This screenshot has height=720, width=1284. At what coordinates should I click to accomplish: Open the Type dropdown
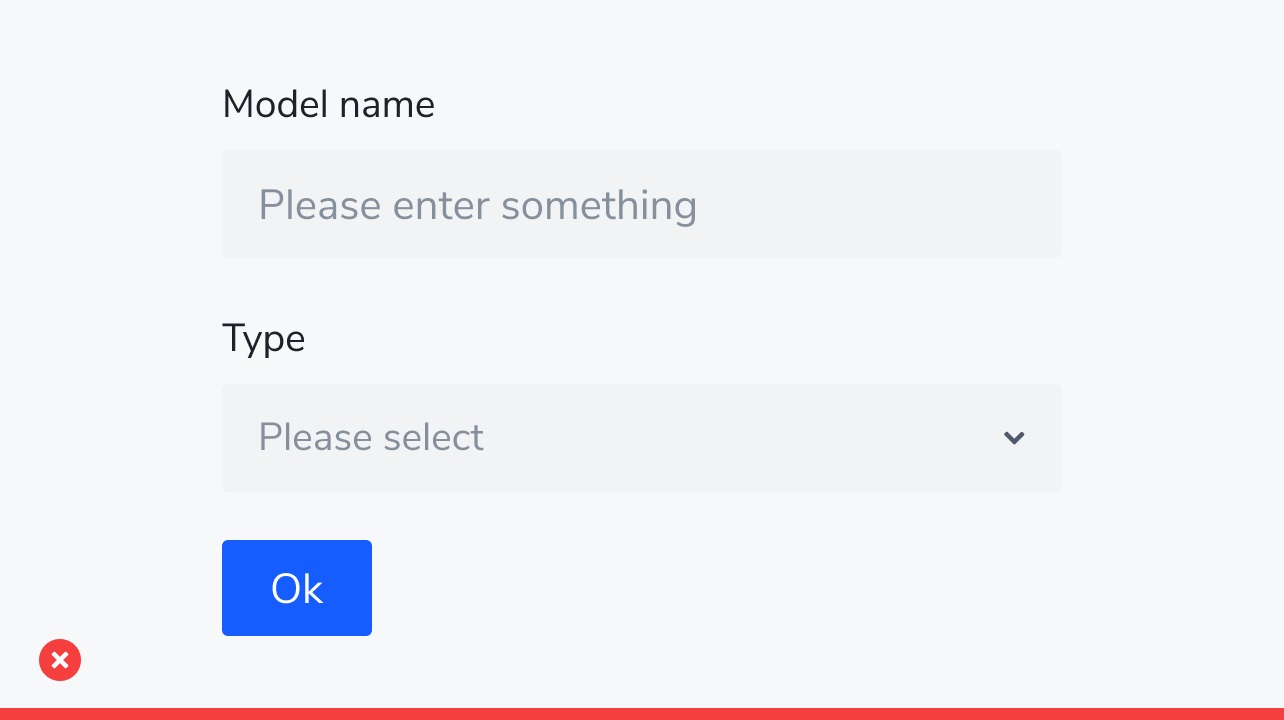[641, 438]
